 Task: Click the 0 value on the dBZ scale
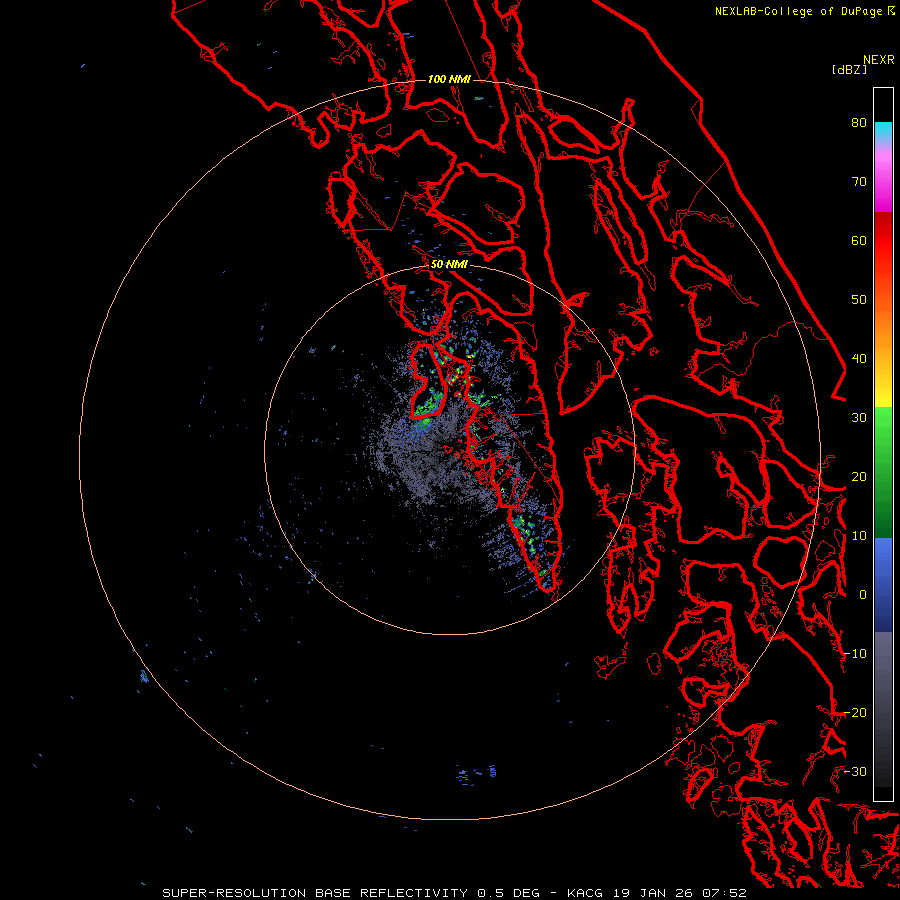[862, 595]
